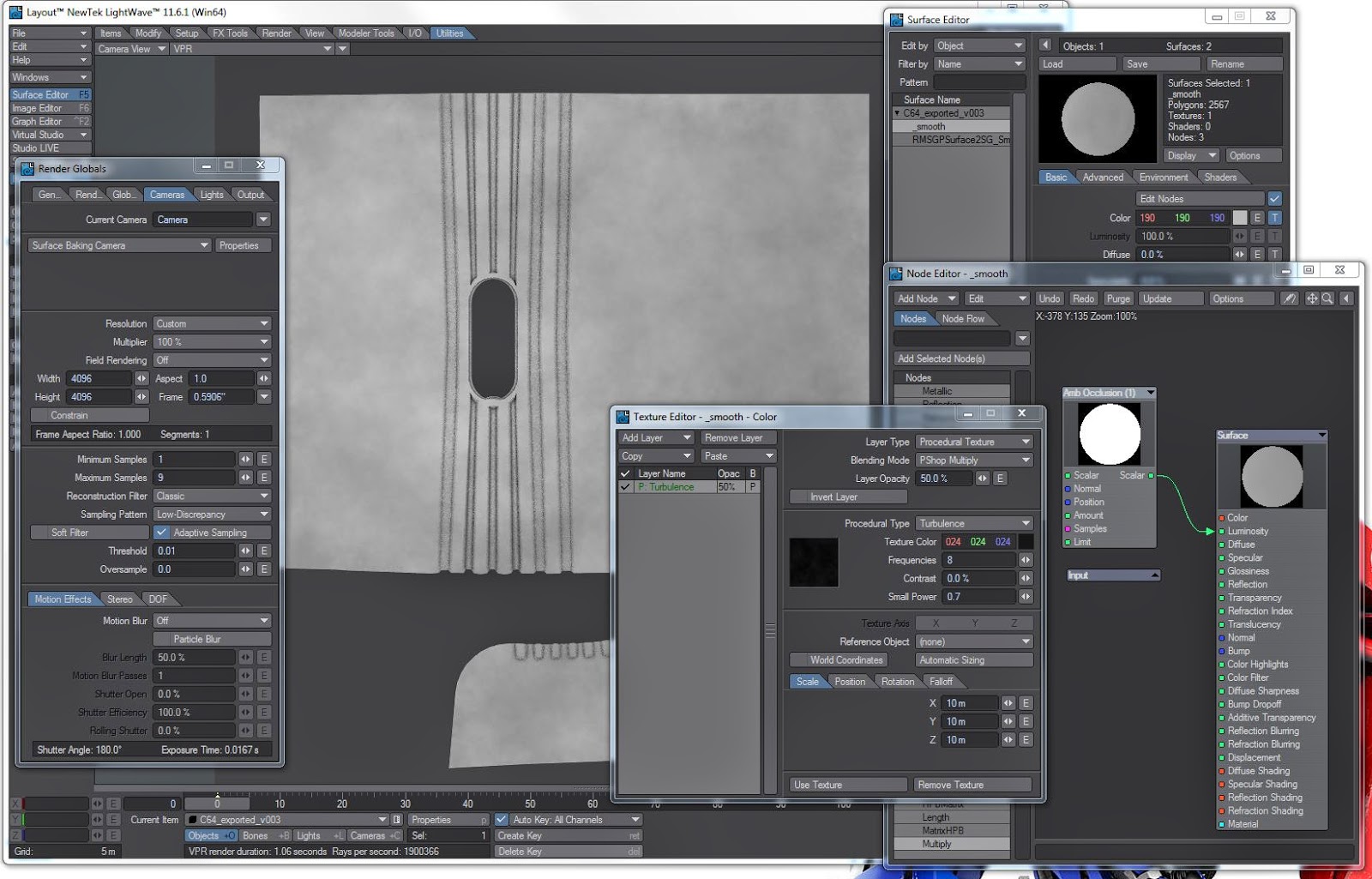Click the Oversample envelope E button
The width and height of the screenshot is (1372, 879).
point(264,569)
